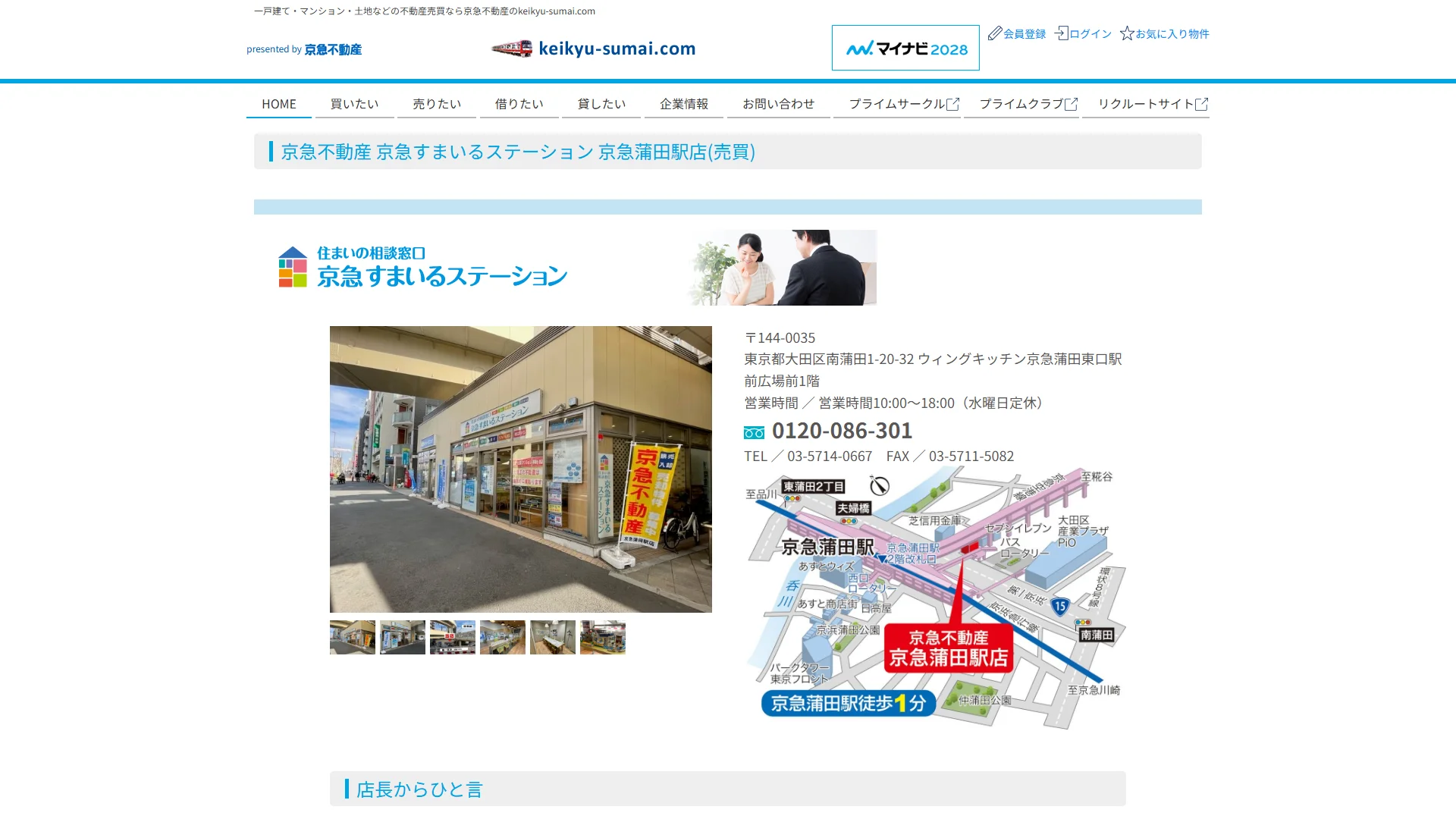Viewport: 1456px width, 819px height.
Task: Click the login arrow icon
Action: pos(1062,33)
